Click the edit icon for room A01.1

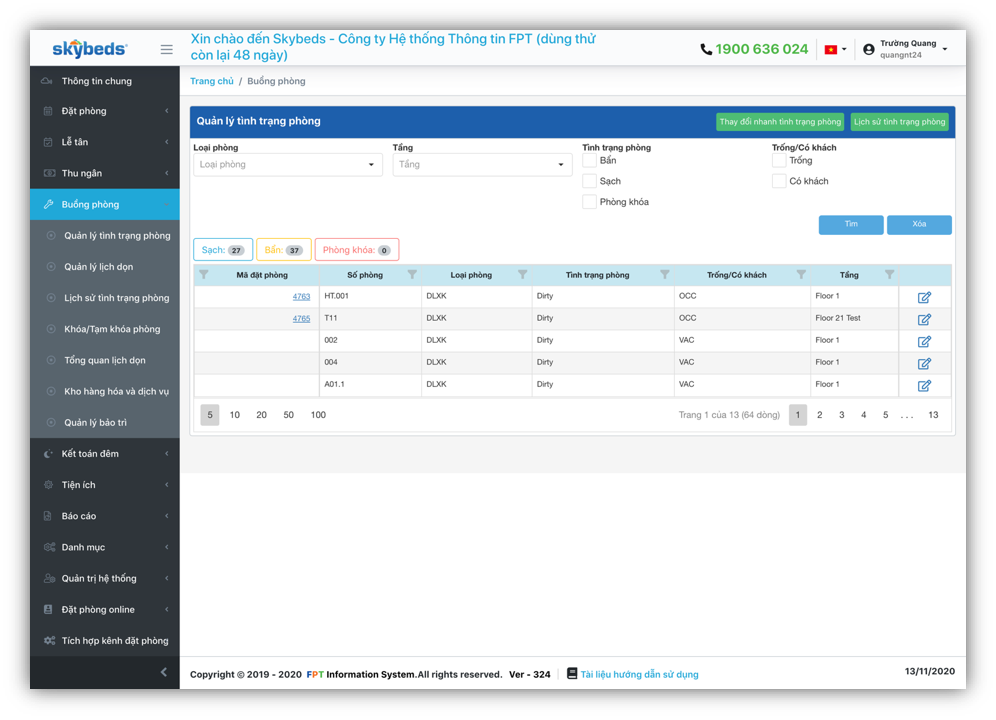click(924, 385)
